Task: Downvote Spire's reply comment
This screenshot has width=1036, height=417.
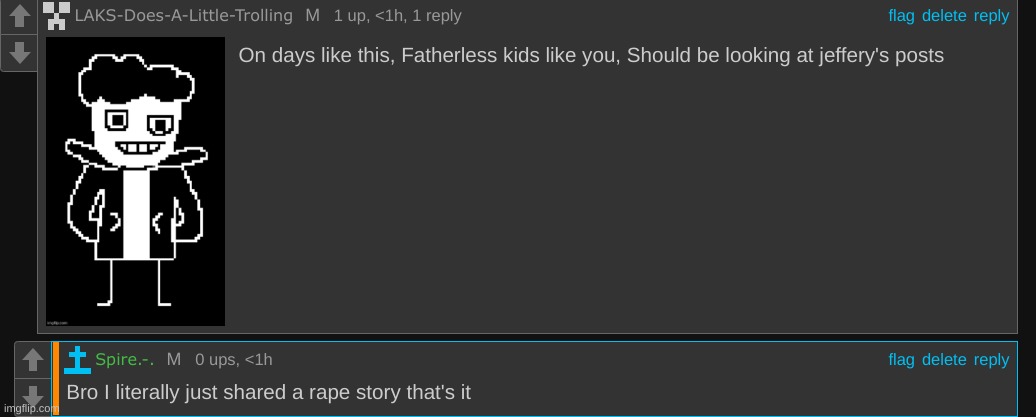Action: pyautogui.click(x=34, y=395)
